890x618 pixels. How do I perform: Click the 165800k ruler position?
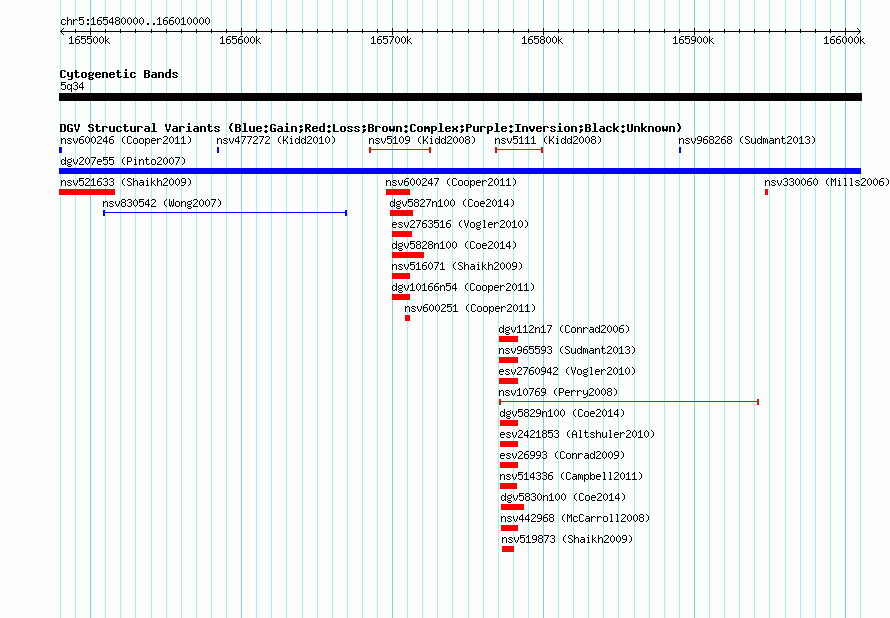542,40
